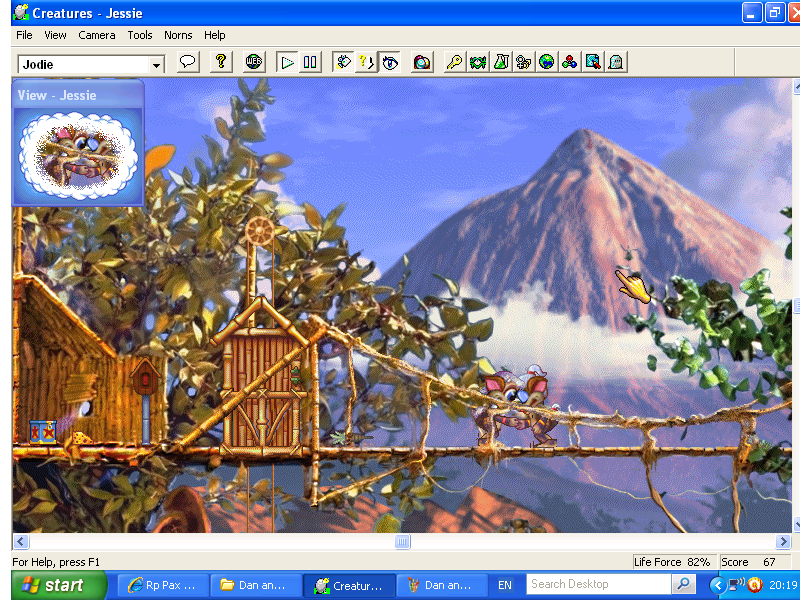Click the horizontal scrollbar thumb
This screenshot has width=800, height=600.
point(402,542)
